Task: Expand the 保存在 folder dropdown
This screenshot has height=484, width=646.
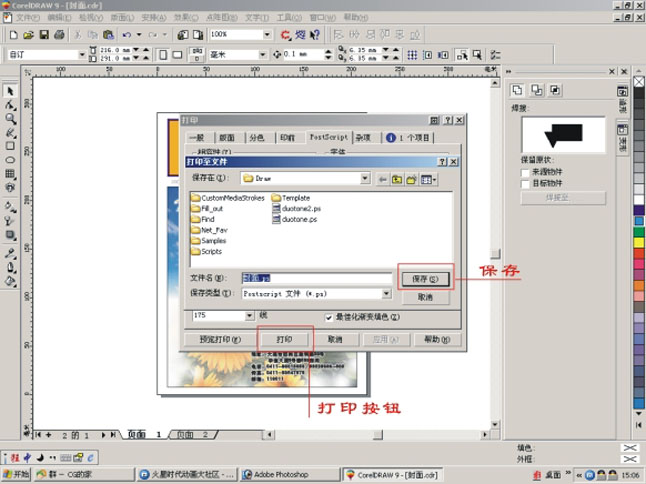Action: [x=364, y=179]
